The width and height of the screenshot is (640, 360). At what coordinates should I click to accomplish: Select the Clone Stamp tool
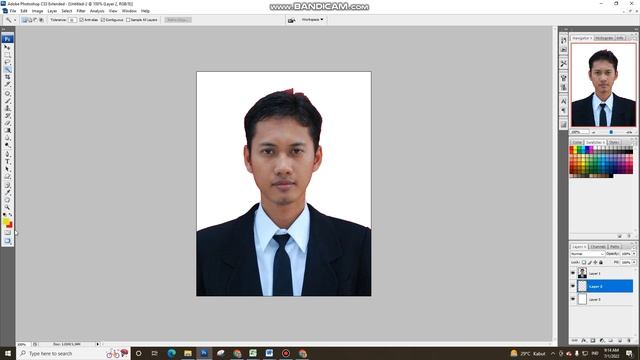click(7, 108)
